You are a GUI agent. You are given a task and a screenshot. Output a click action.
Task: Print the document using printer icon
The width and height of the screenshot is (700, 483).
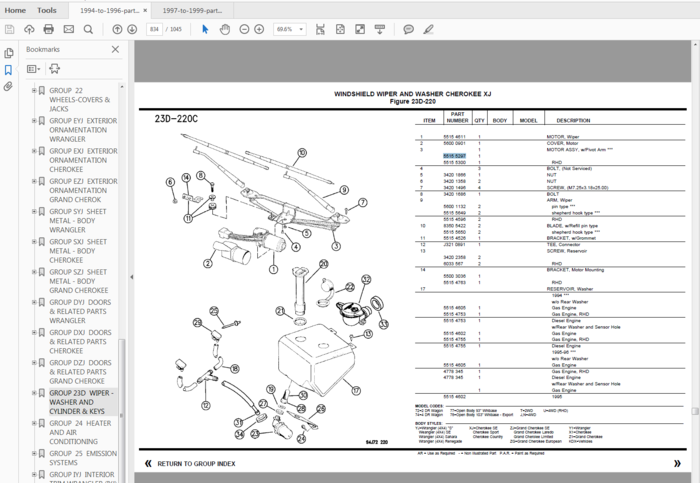[x=49, y=29]
